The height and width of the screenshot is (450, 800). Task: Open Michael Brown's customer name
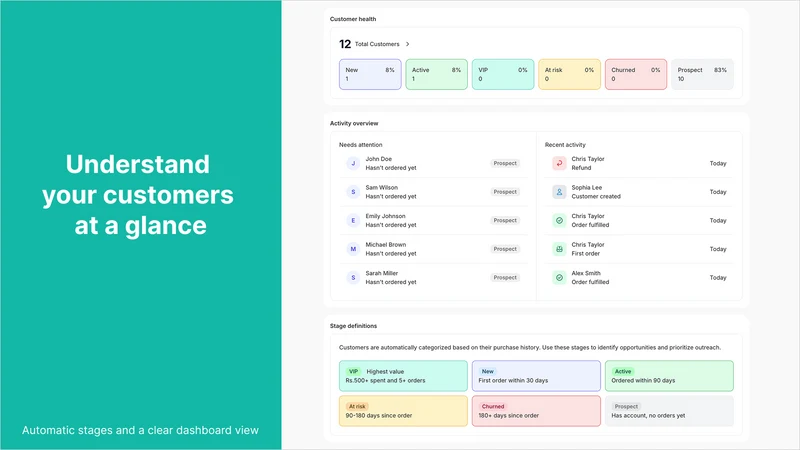[386, 245]
